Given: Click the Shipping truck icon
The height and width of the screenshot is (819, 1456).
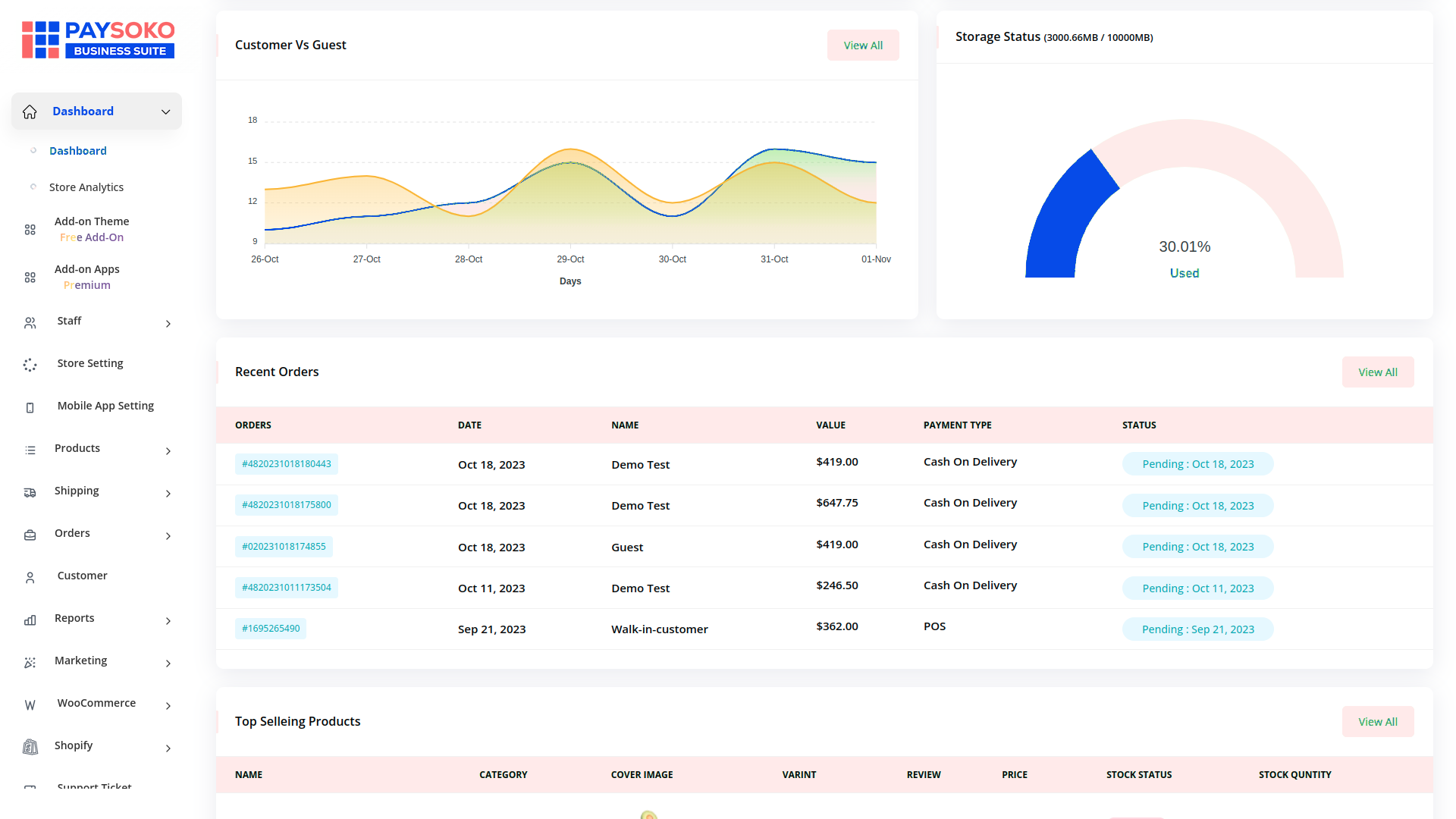Looking at the screenshot, I should click(30, 493).
